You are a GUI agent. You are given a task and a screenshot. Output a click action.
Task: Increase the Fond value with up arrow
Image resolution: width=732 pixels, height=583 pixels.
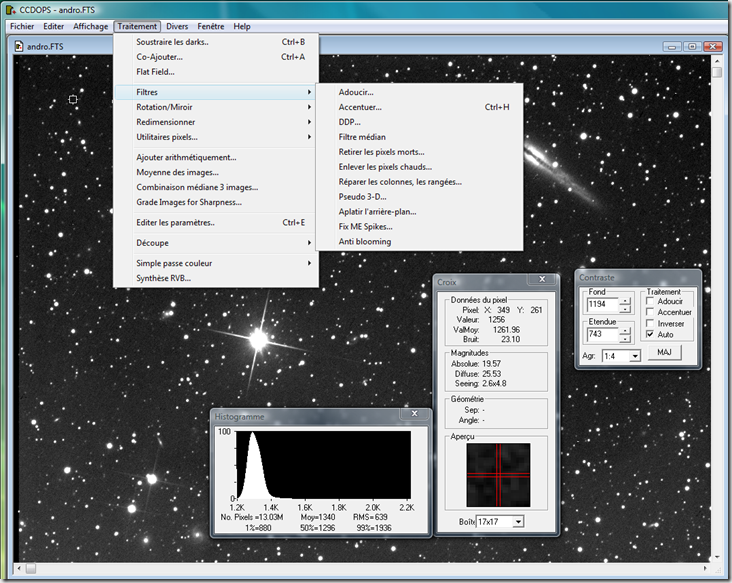625,301
